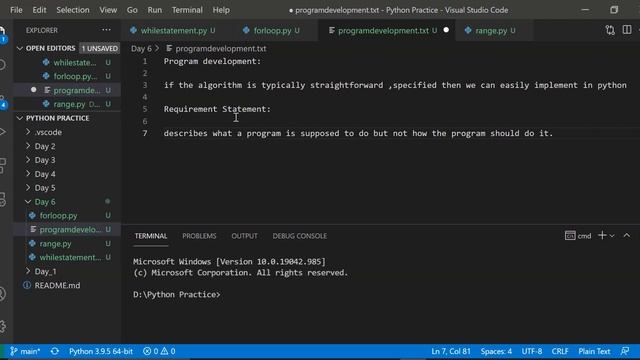Open the Selection menu
The image size is (640, 360).
(73, 10)
